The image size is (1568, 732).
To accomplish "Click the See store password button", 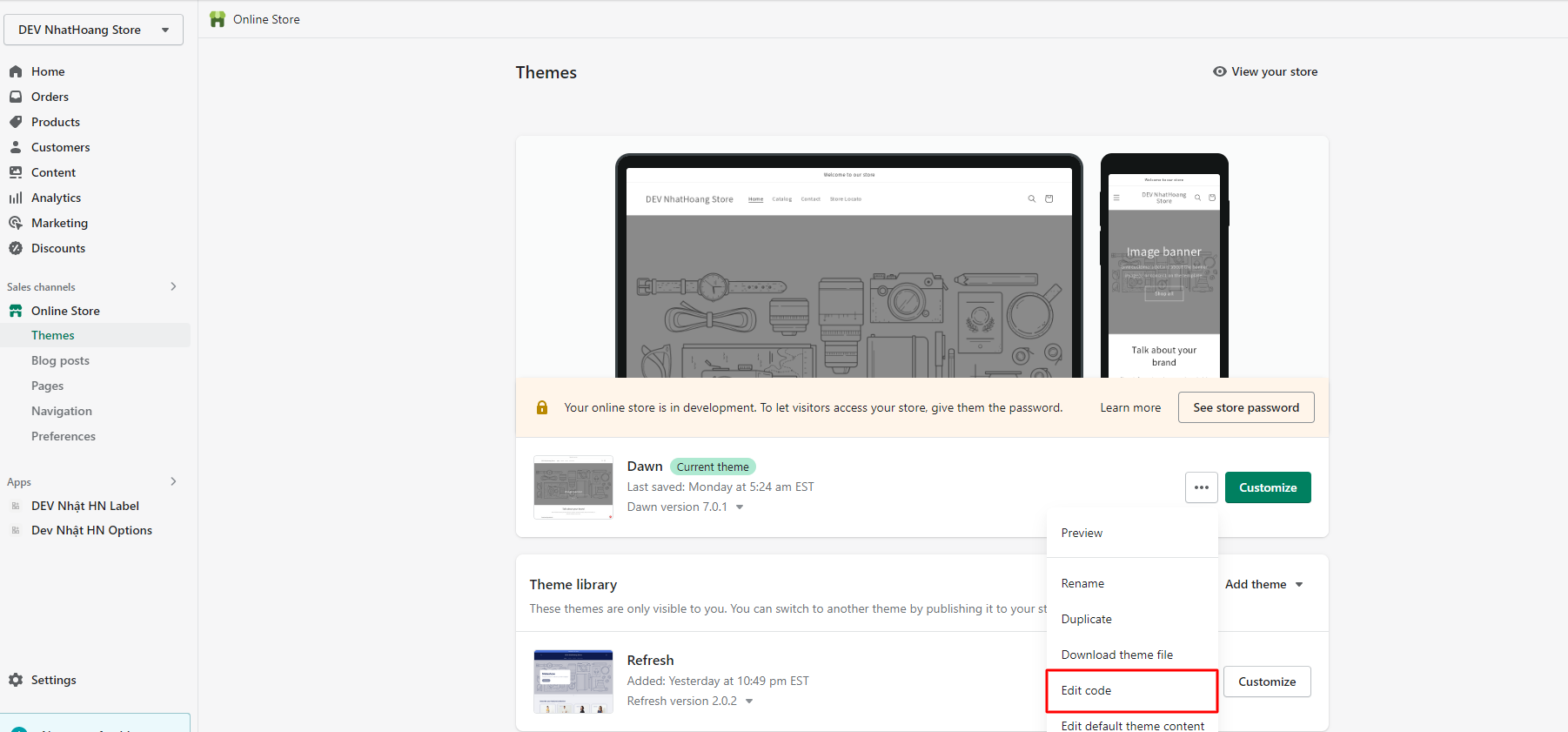I will [1246, 407].
